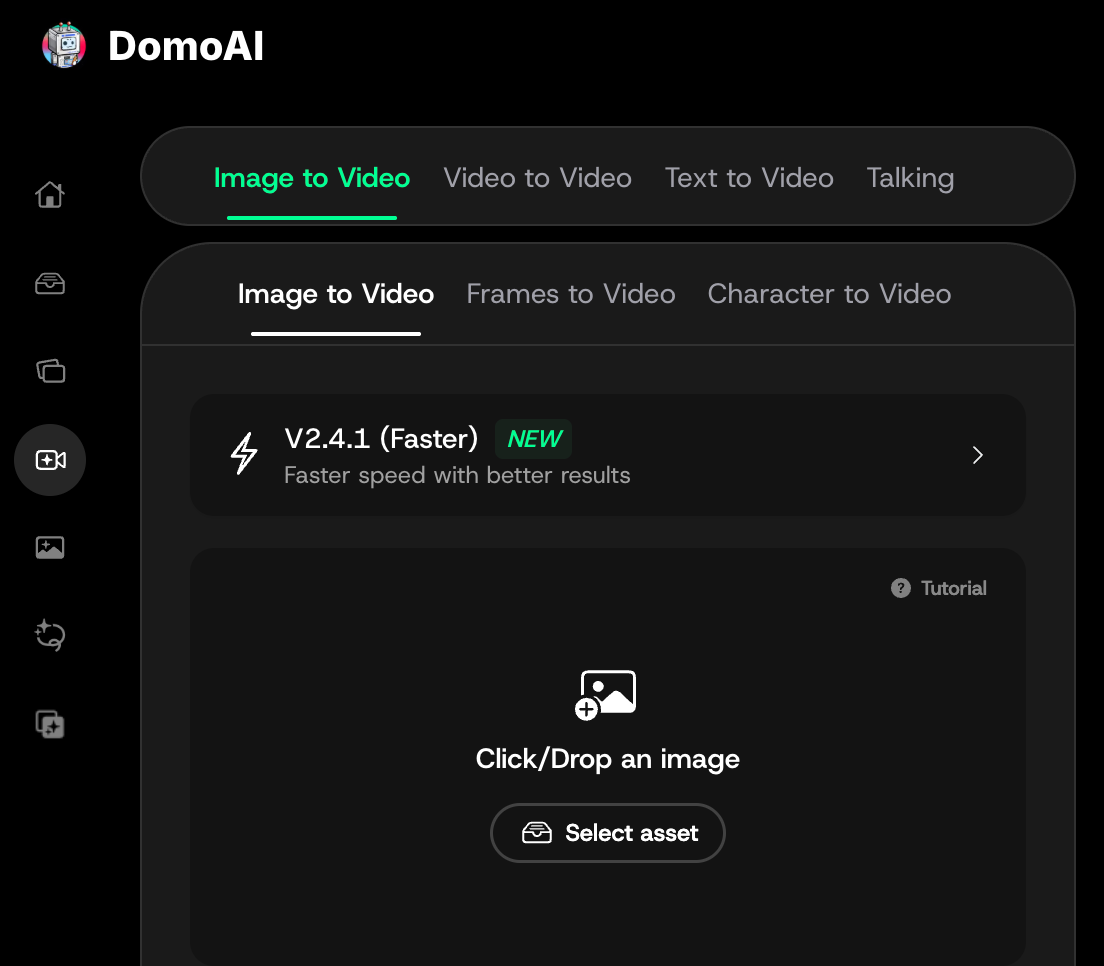Select the Frames to Video sub-tab
The width and height of the screenshot is (1104, 966).
click(571, 294)
